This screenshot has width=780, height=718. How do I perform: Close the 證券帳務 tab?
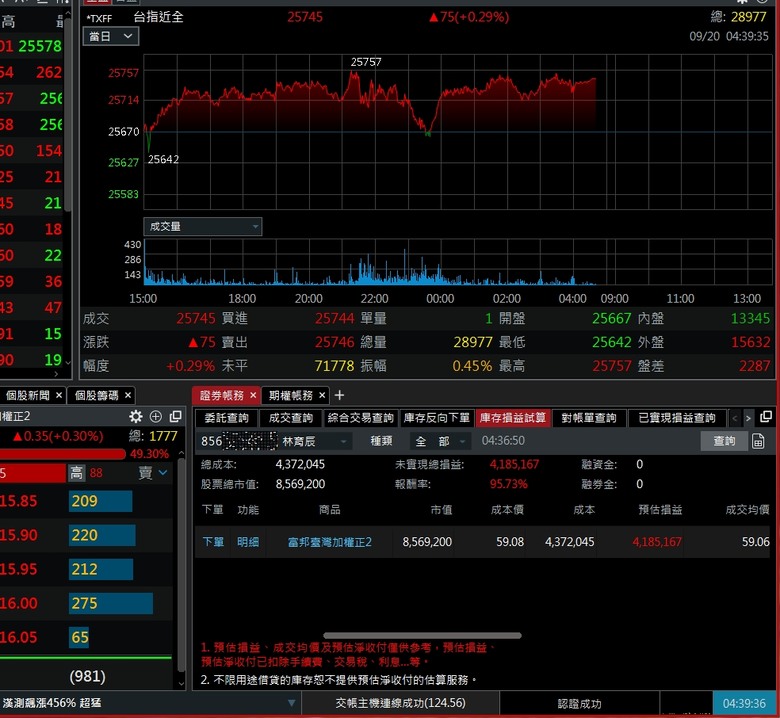[x=253, y=395]
